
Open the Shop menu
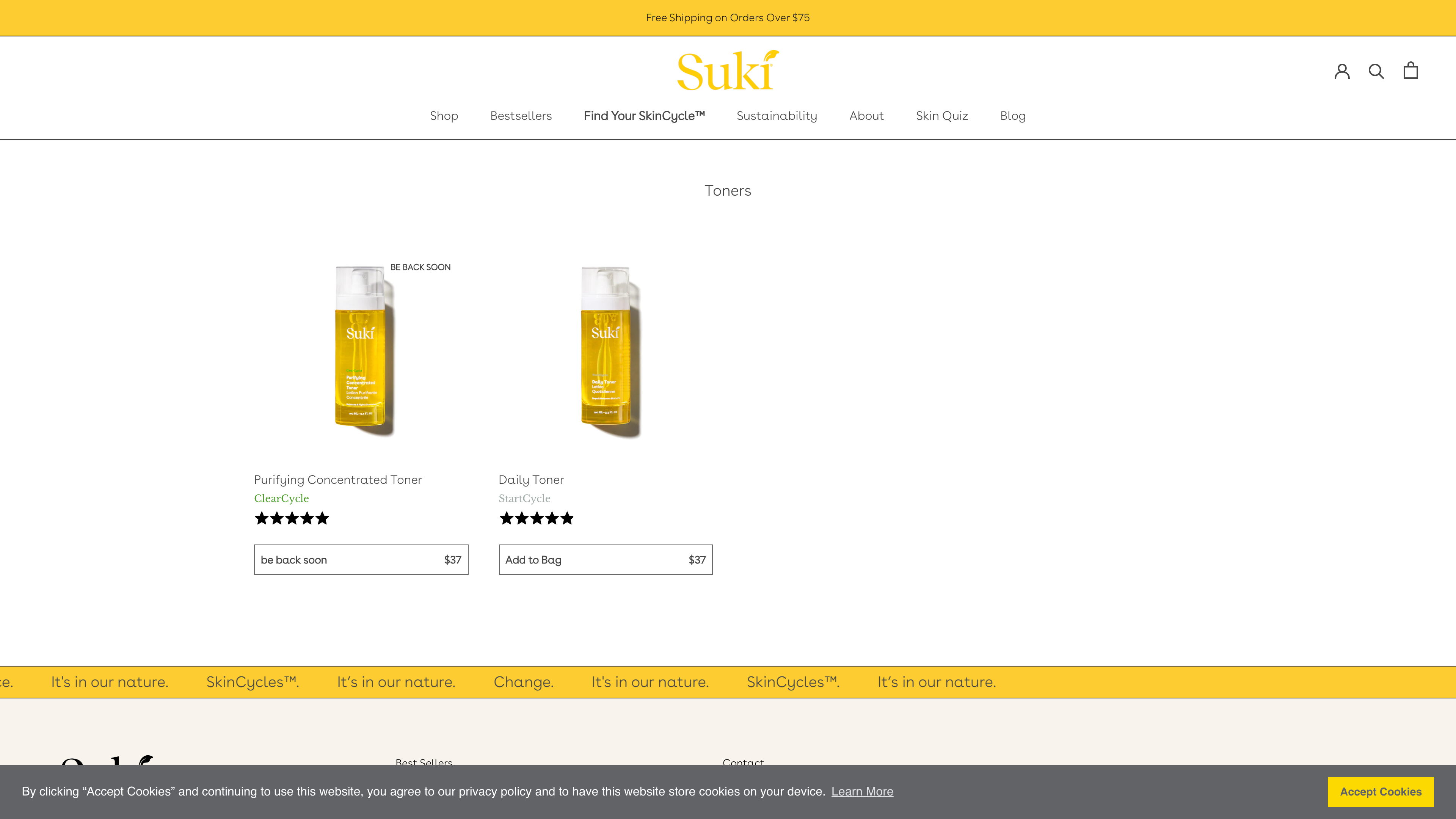pos(444,116)
